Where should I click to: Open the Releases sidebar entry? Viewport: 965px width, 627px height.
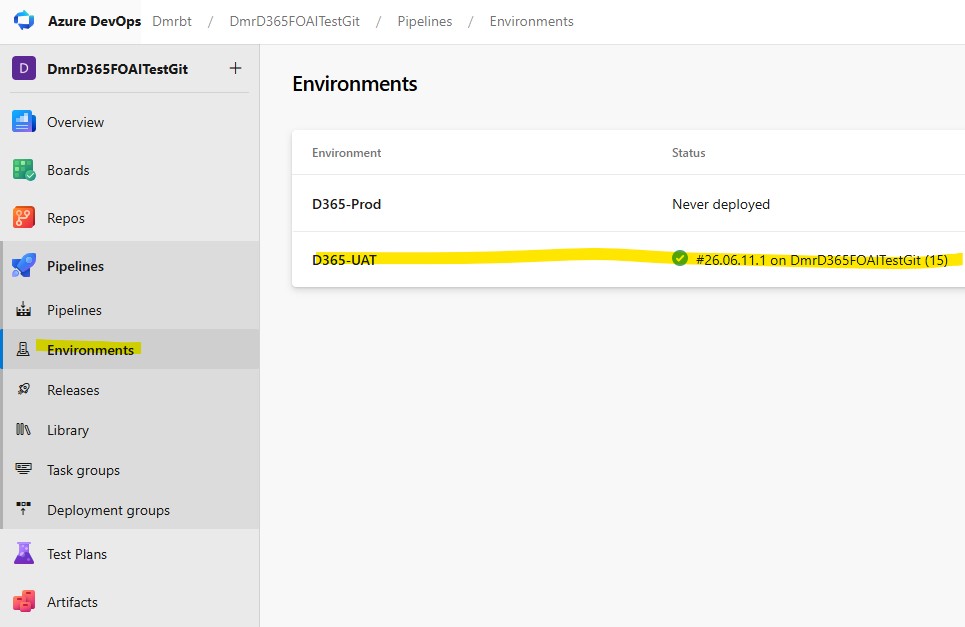click(73, 390)
